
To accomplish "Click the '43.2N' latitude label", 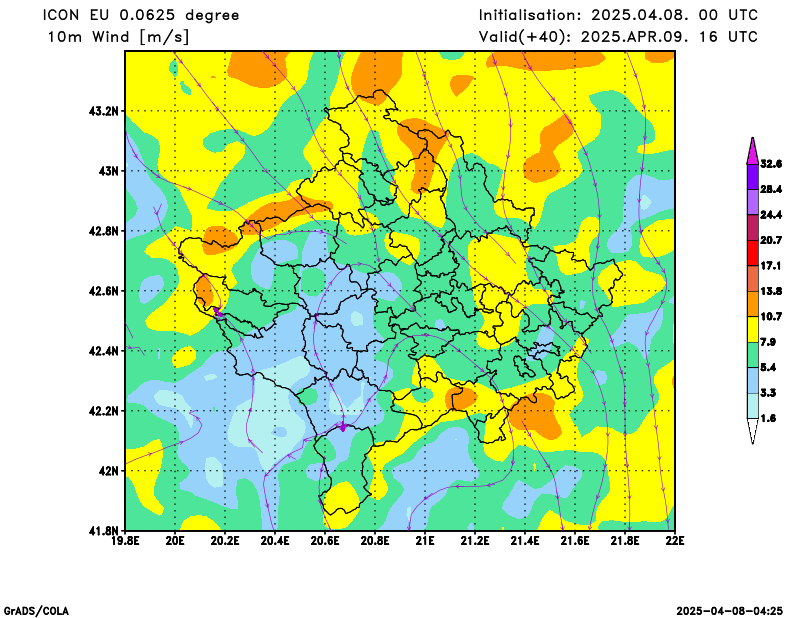I will tap(104, 111).
